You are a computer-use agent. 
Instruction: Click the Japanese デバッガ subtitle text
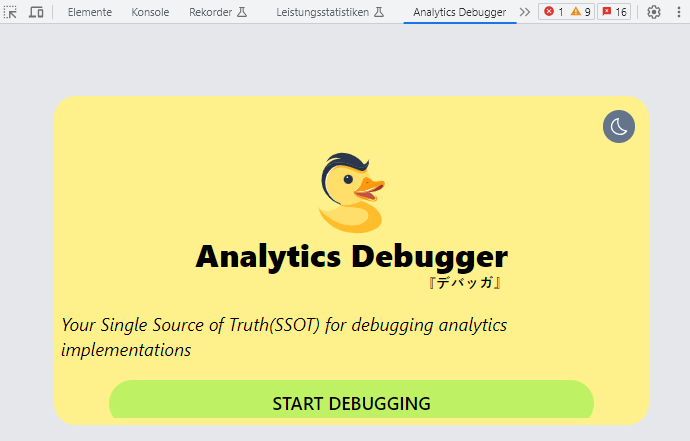pyautogui.click(x=465, y=283)
